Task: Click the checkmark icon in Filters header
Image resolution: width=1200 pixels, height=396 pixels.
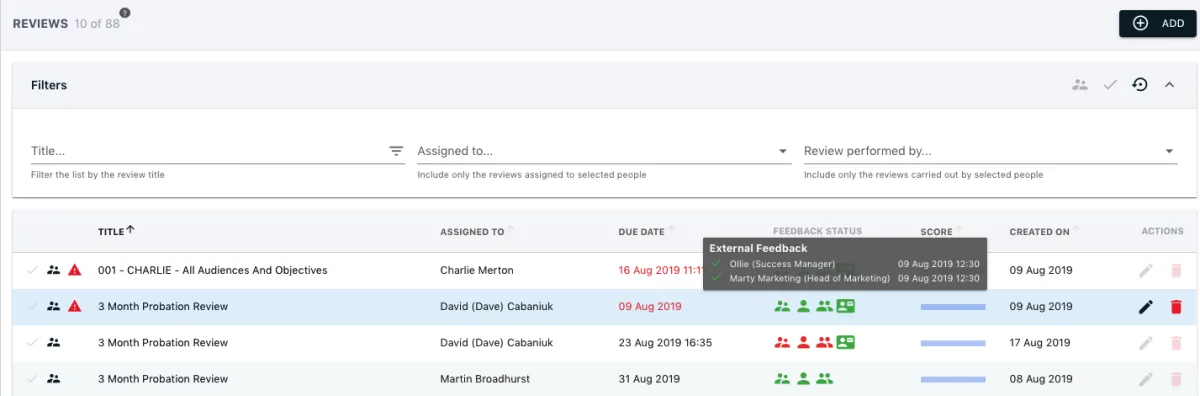Action: pos(1109,85)
